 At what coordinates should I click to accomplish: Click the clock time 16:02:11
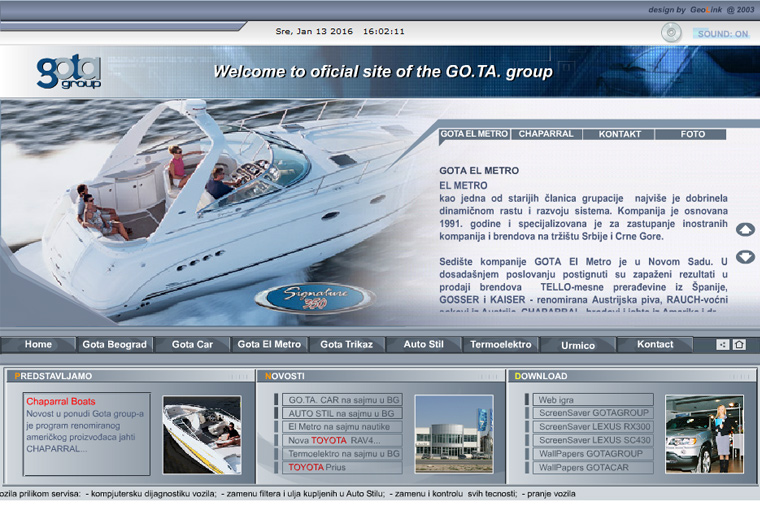(383, 32)
